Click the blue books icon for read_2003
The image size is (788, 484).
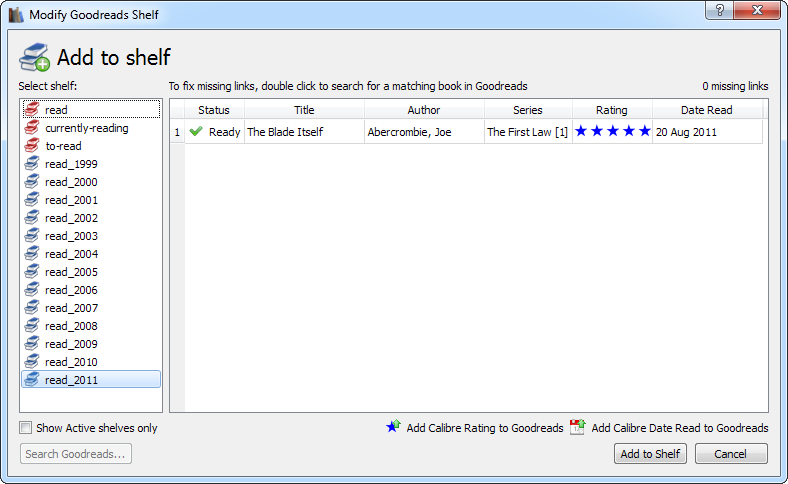(x=32, y=235)
